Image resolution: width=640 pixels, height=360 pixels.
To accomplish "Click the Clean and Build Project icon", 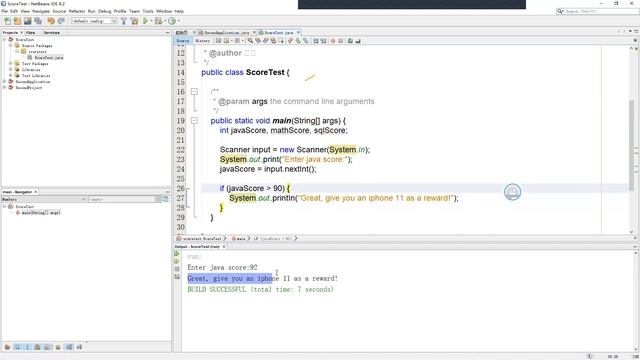I will click(134, 21).
